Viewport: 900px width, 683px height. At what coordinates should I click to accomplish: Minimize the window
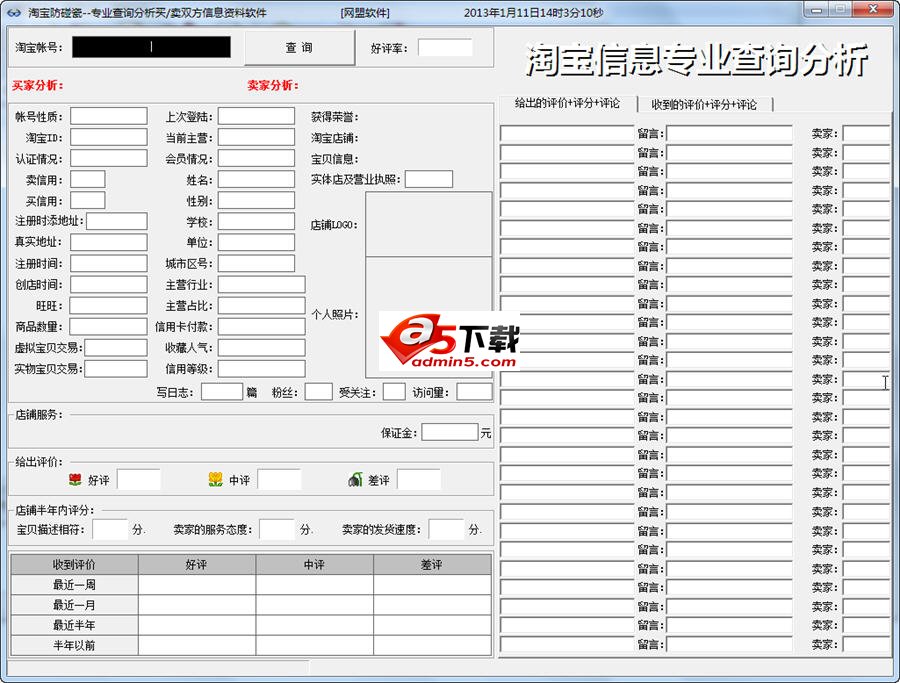click(x=816, y=10)
